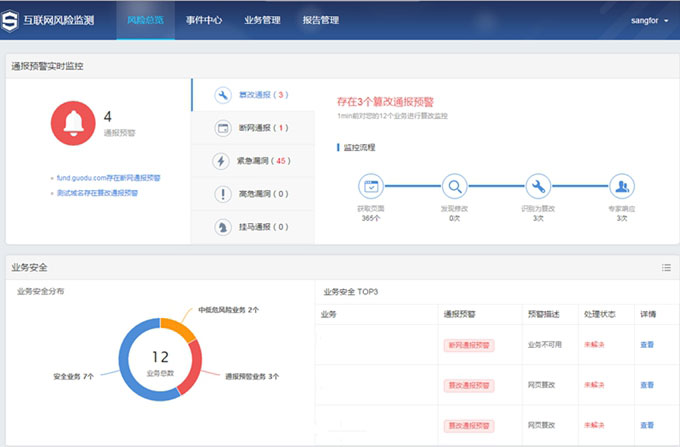Open the 业务管理 tab
The width and height of the screenshot is (680, 447).
point(262,20)
